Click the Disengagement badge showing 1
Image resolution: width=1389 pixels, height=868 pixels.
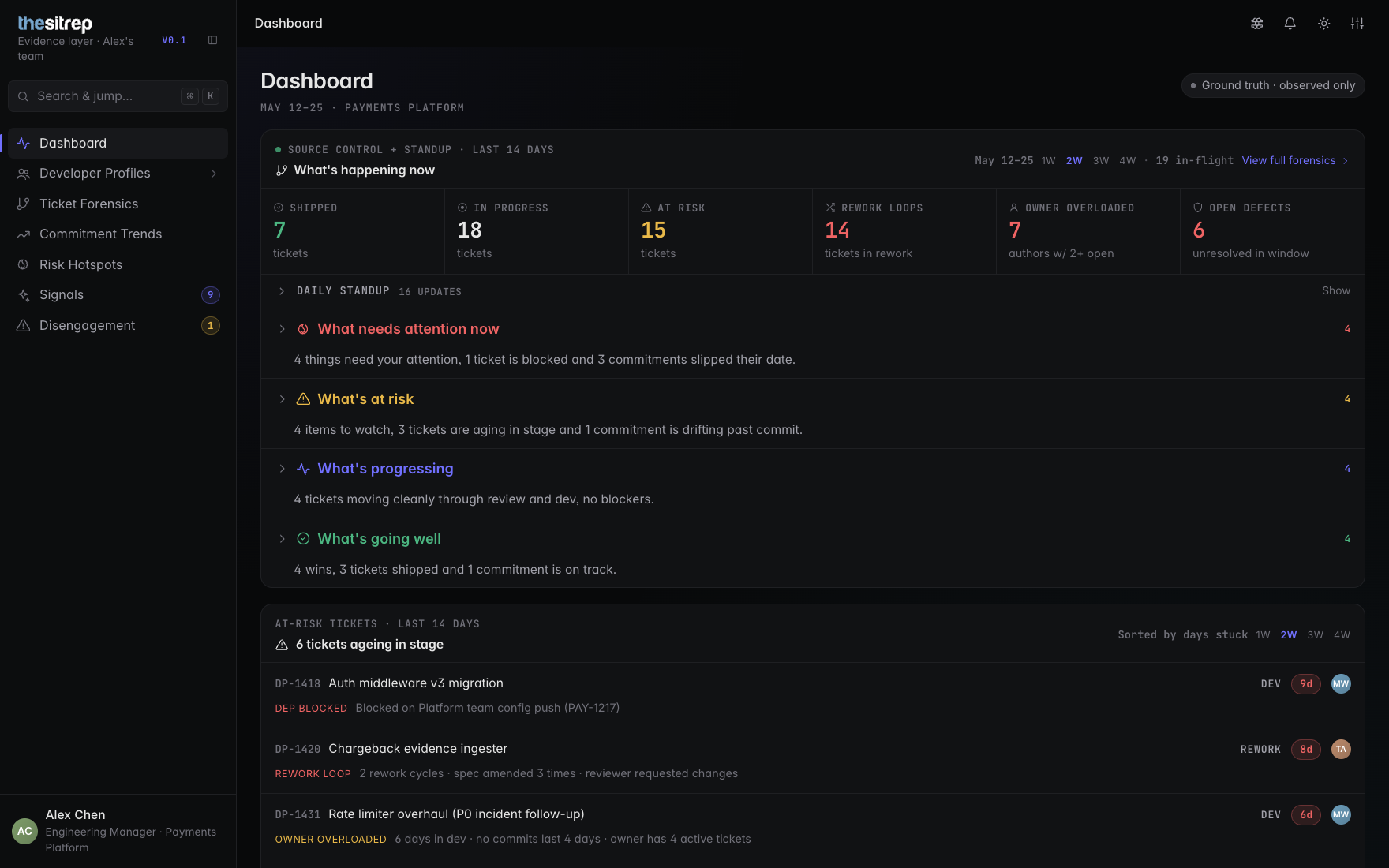[x=211, y=326]
